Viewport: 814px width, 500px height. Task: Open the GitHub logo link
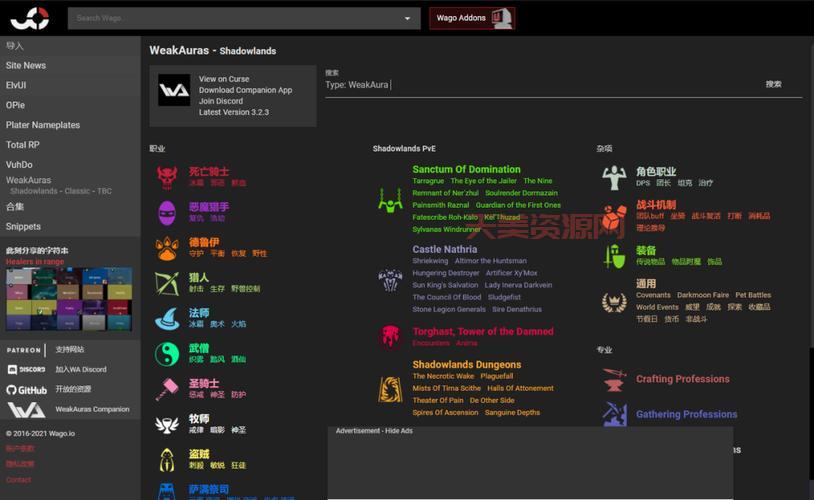(x=26, y=389)
